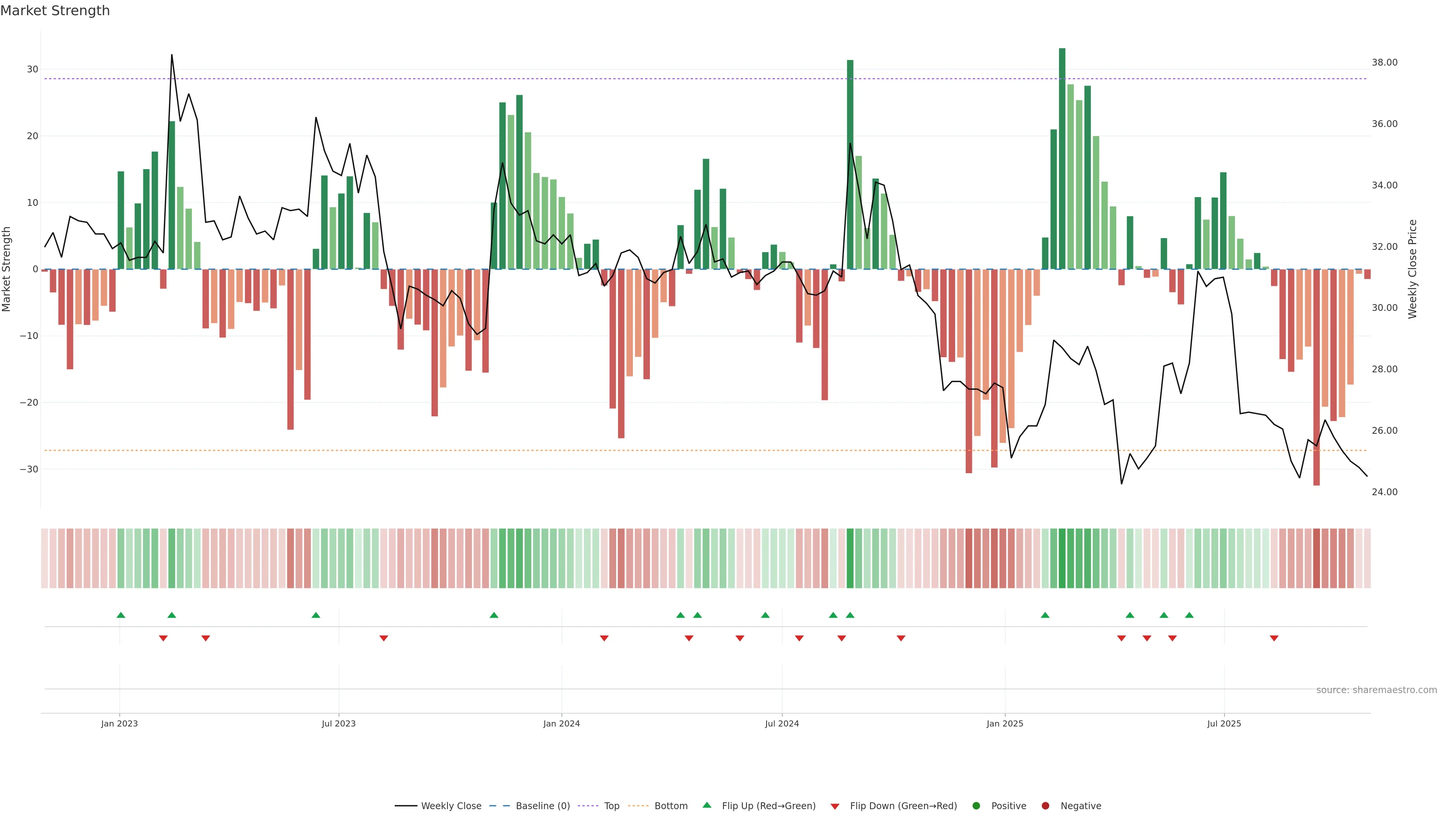Screen dimensions: 1456x819
Task: Click the source: sharemaestro.com text
Action: point(1376,690)
